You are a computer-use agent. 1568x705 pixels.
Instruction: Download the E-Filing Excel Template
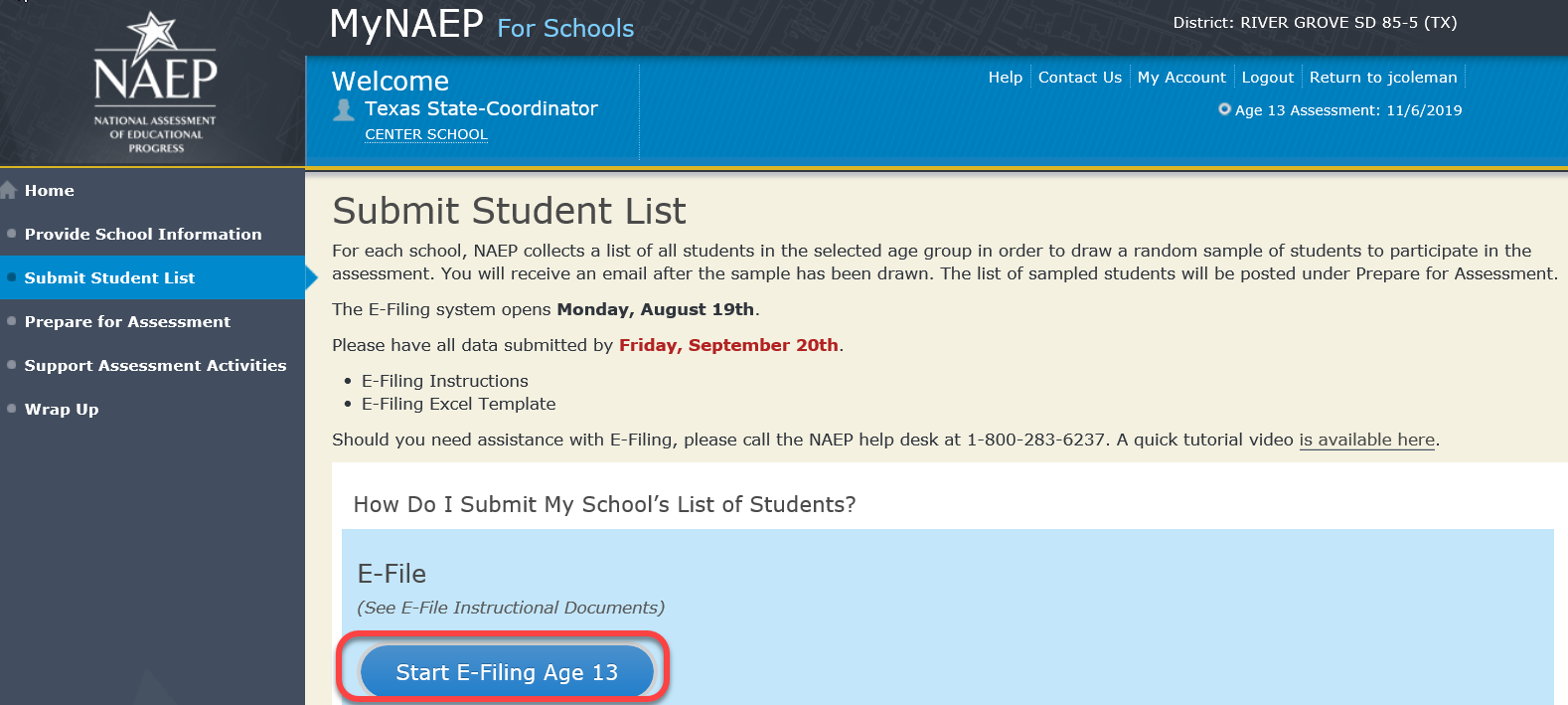pos(458,404)
